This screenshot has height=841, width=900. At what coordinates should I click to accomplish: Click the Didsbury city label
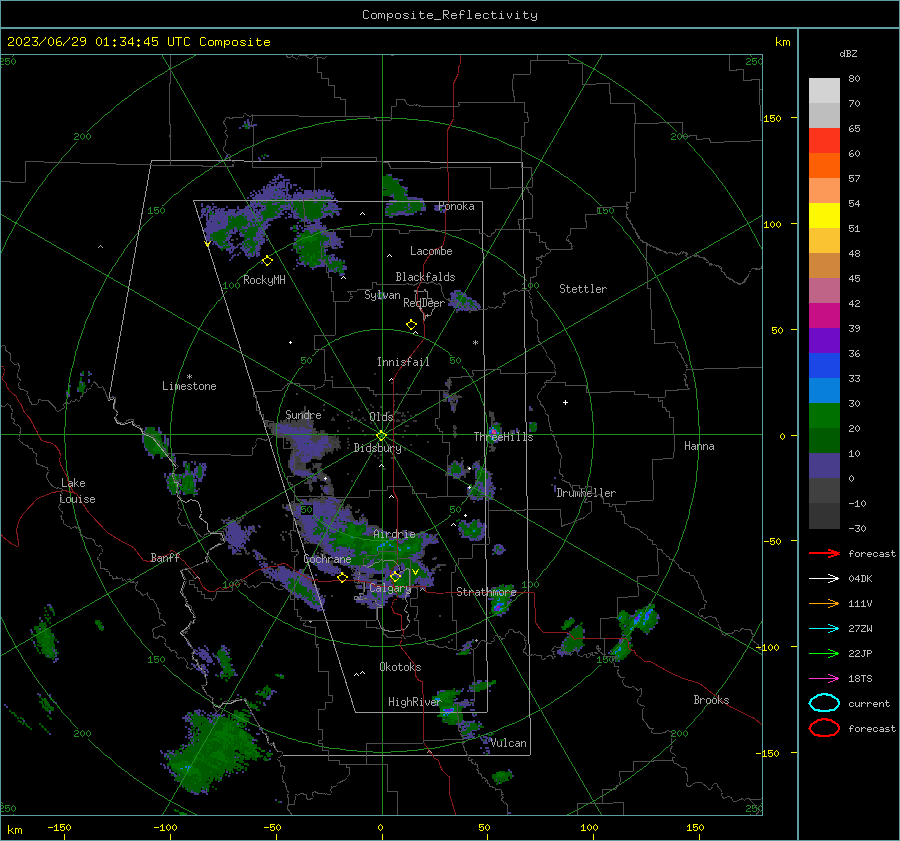pyautogui.click(x=377, y=448)
